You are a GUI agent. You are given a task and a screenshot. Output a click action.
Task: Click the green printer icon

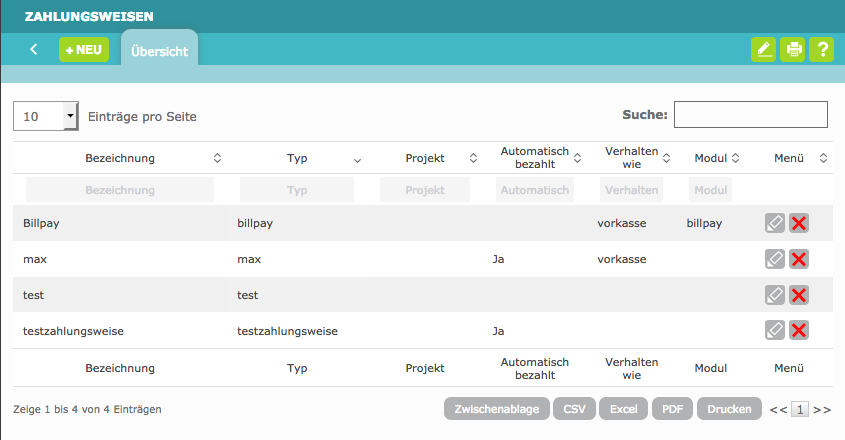(793, 49)
